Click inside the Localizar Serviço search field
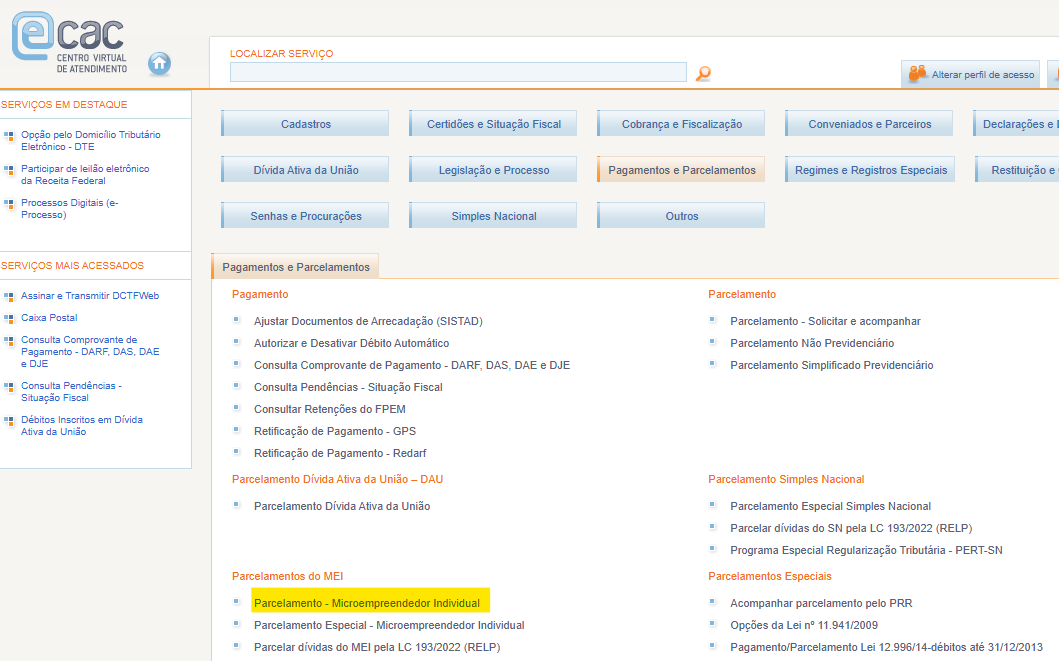 click(458, 72)
